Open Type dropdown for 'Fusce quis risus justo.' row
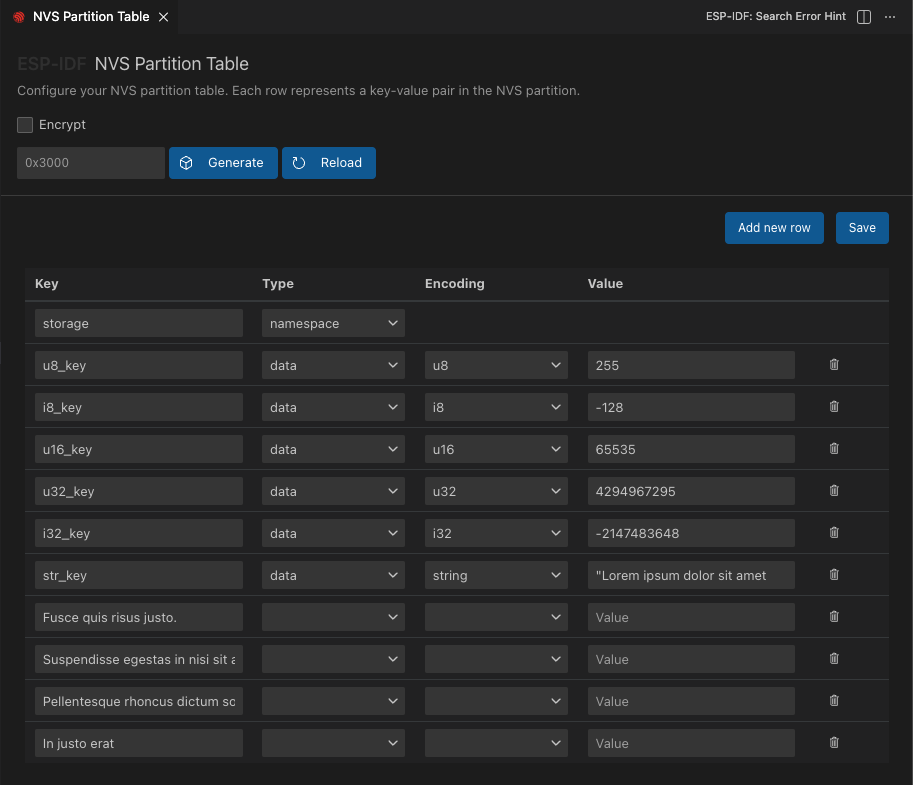The image size is (913, 785). [x=333, y=618]
